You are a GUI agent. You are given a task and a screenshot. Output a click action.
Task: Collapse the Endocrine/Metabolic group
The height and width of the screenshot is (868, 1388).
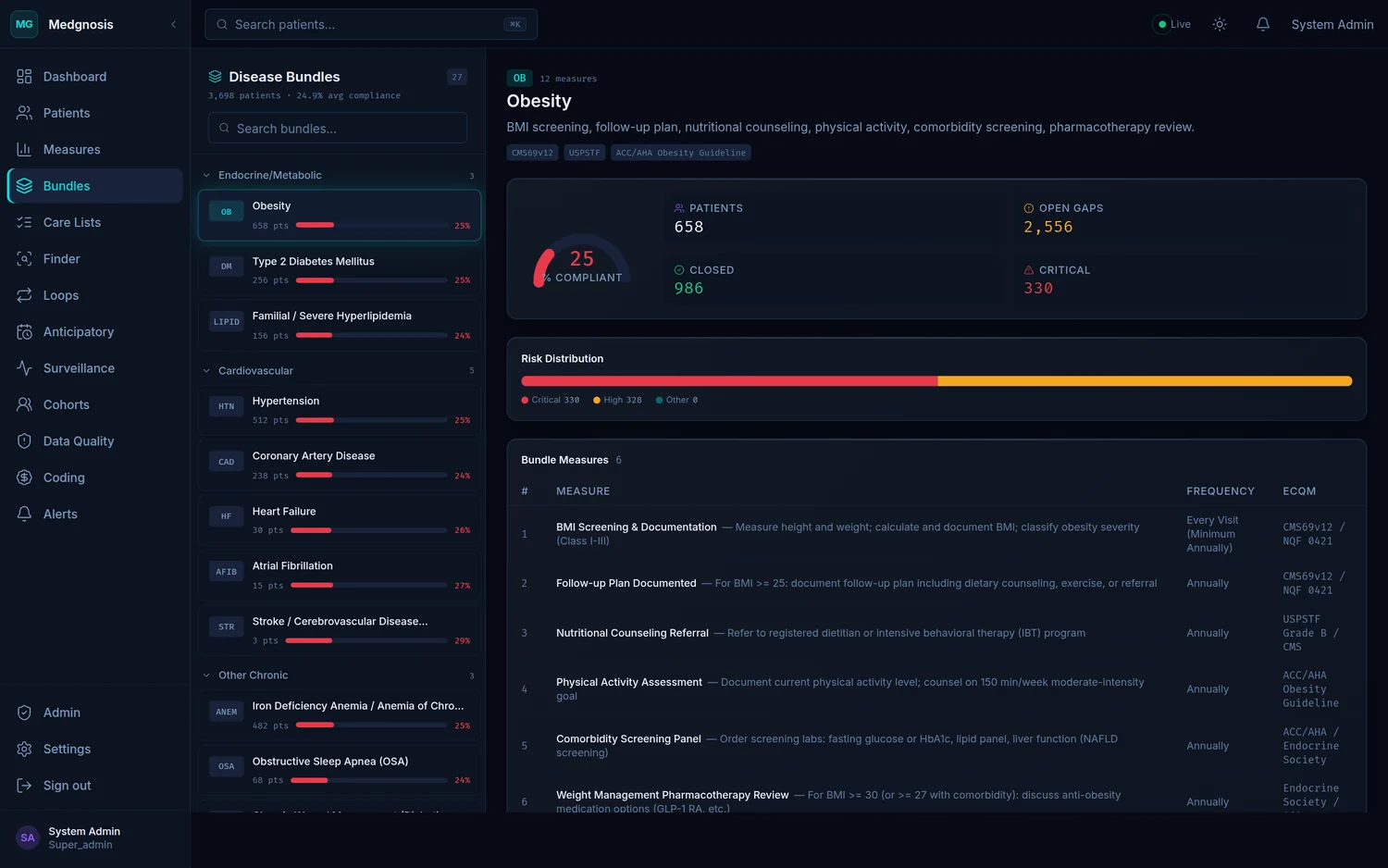coord(206,175)
